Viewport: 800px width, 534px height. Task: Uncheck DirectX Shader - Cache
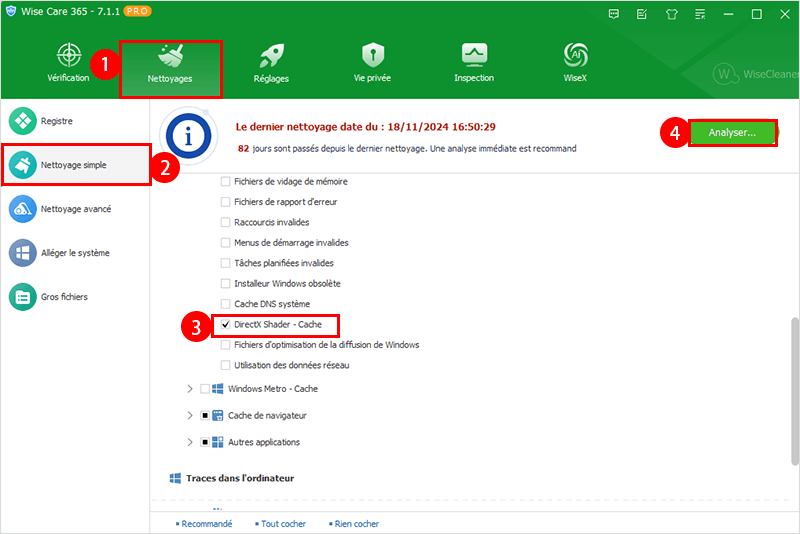click(225, 324)
